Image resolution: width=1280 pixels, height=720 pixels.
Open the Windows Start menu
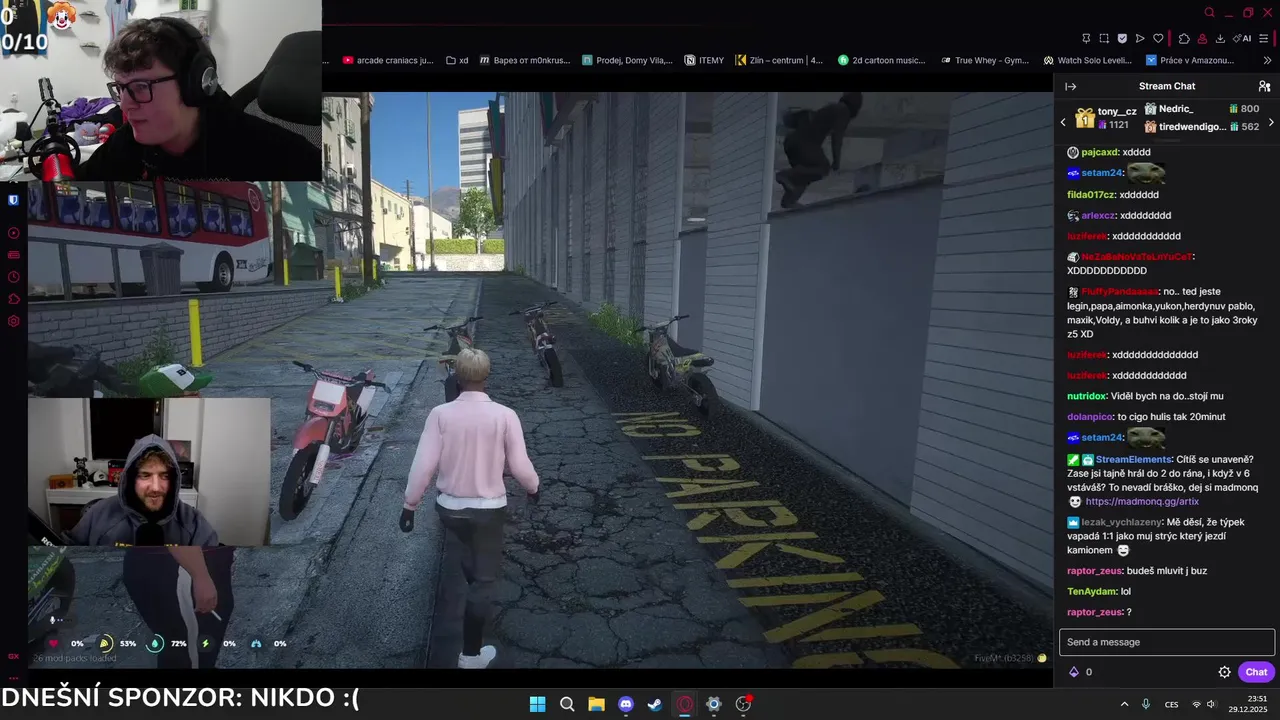click(x=537, y=704)
